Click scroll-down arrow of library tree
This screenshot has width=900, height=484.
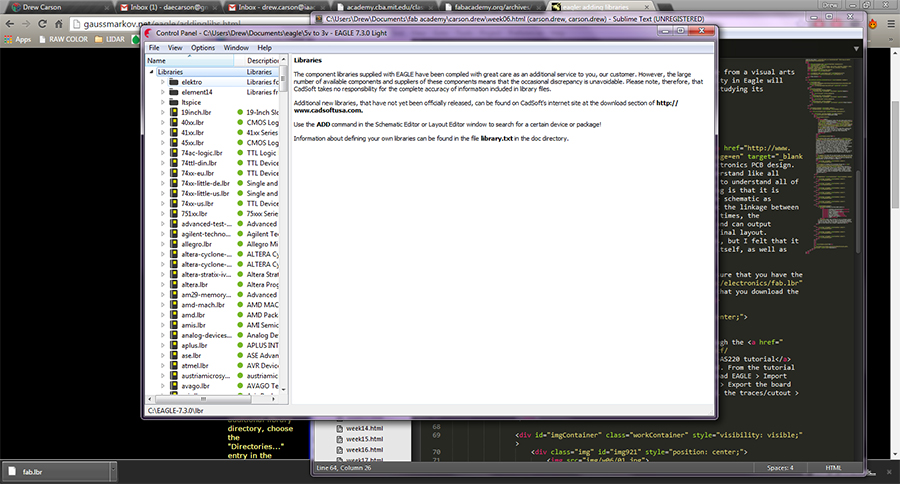click(x=284, y=389)
